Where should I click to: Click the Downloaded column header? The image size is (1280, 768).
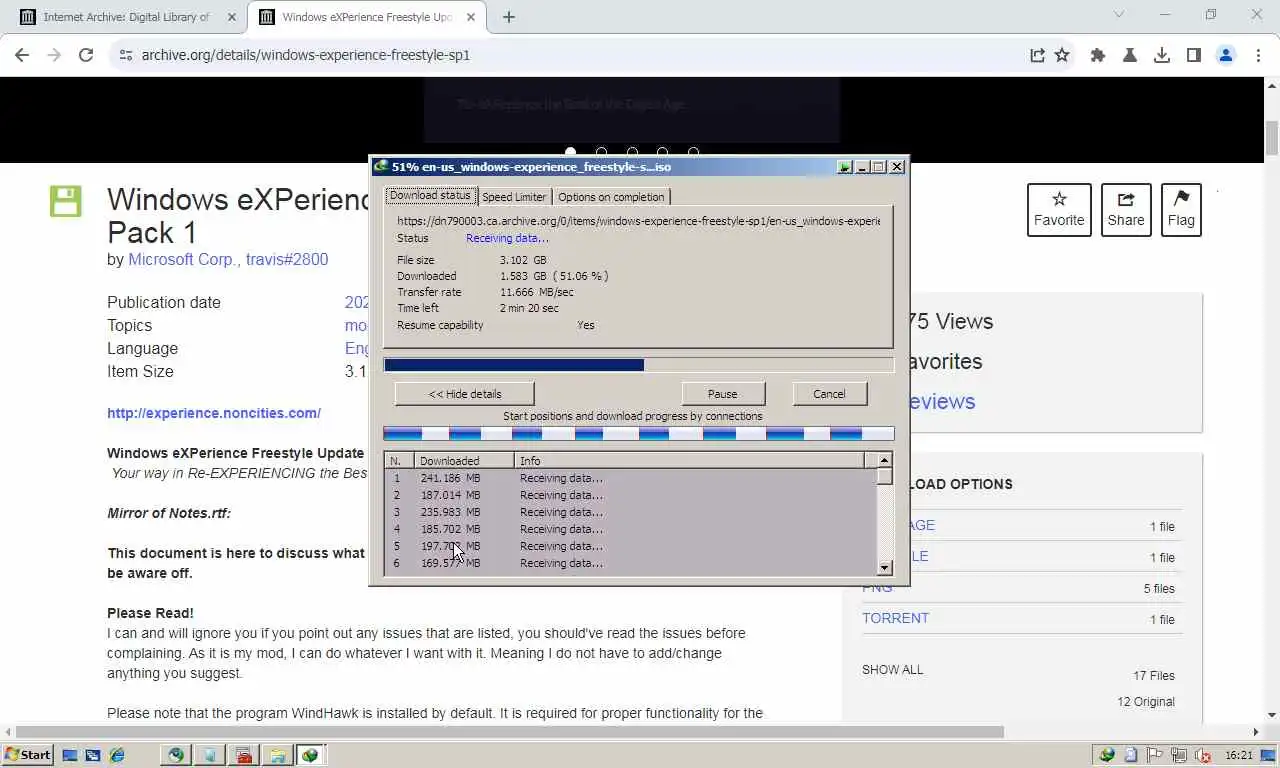tap(464, 461)
